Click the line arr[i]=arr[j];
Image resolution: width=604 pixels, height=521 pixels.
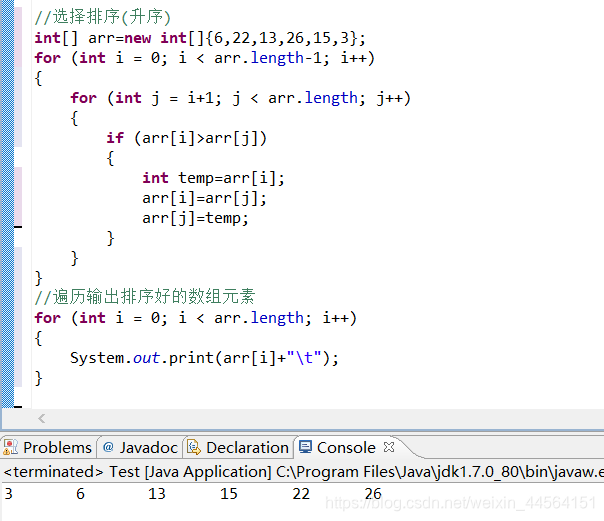coord(205,198)
